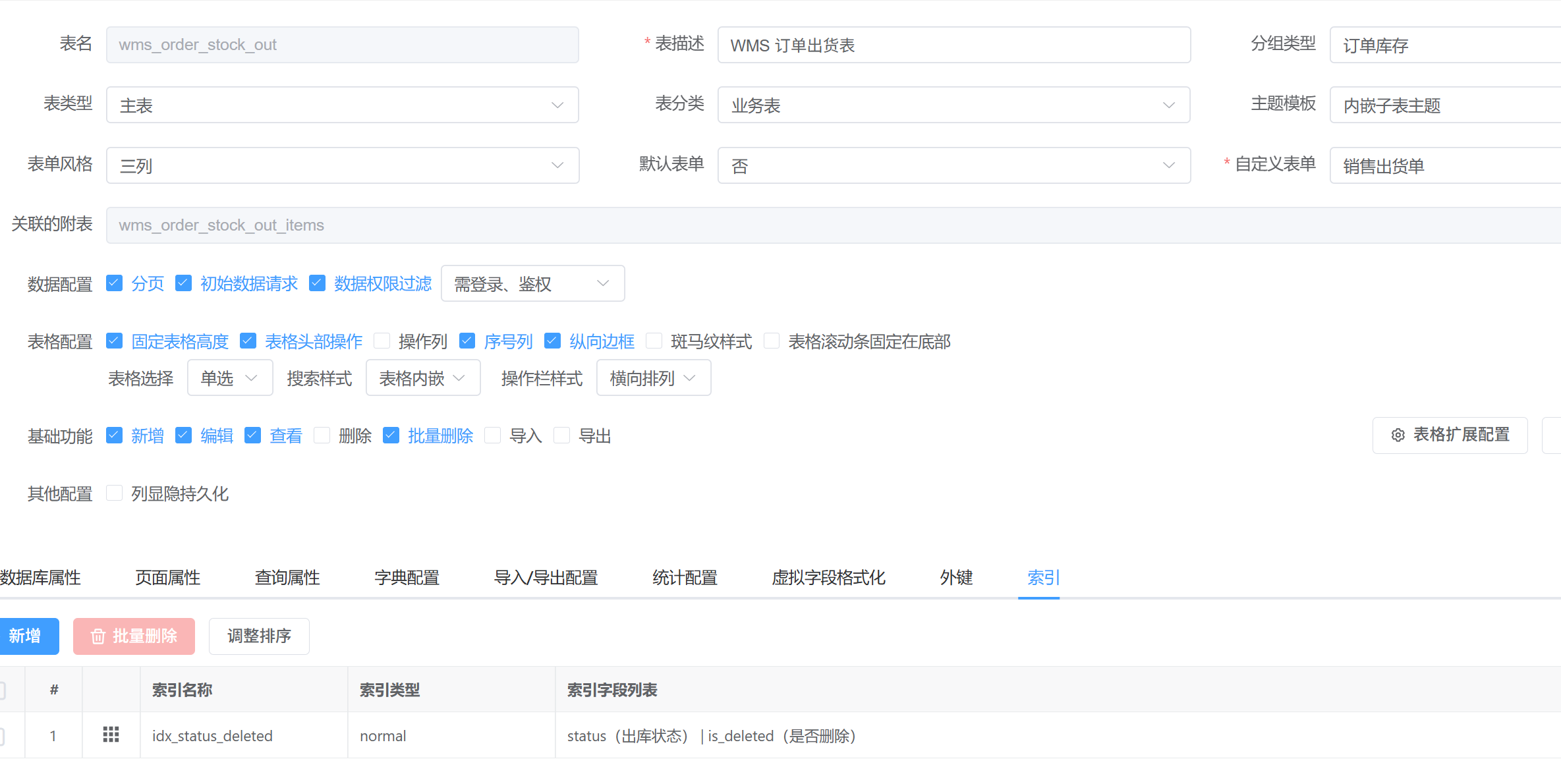1561x784 pixels.
Task: Click the 默认表单 dropdown chevron arrow
Action: [1168, 165]
